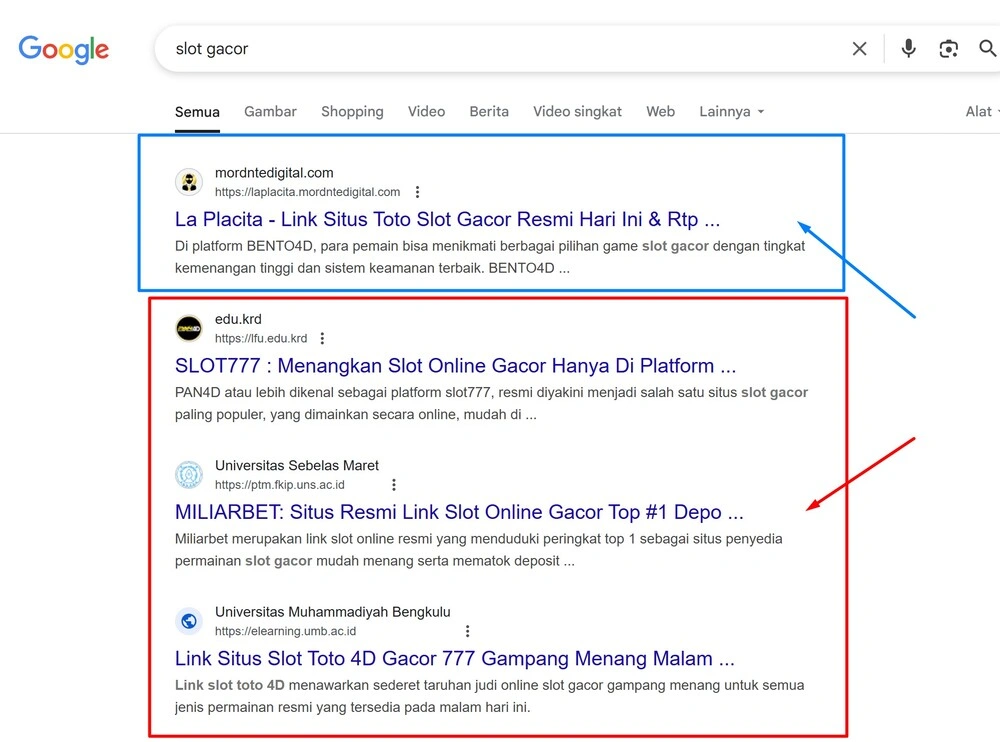Start voice search with microphone icon
This screenshot has height=742, width=1000.
click(908, 48)
